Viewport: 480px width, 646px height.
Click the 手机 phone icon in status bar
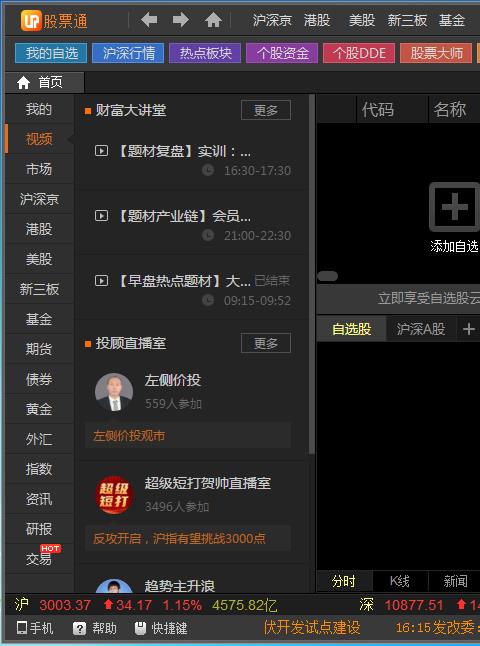point(21,628)
